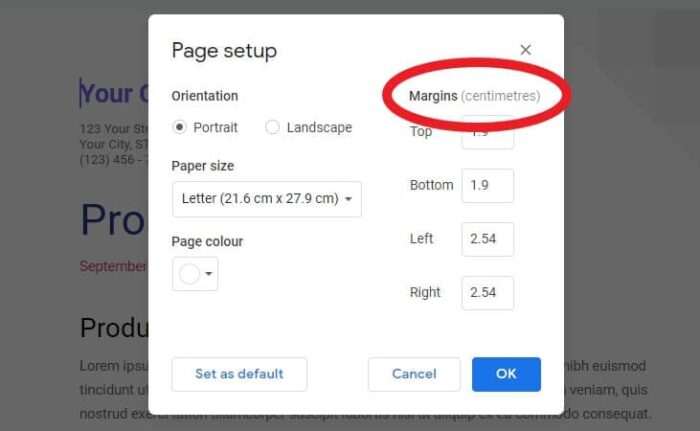Open the Page colour swatch picker
The image size is (700, 431).
(x=195, y=274)
